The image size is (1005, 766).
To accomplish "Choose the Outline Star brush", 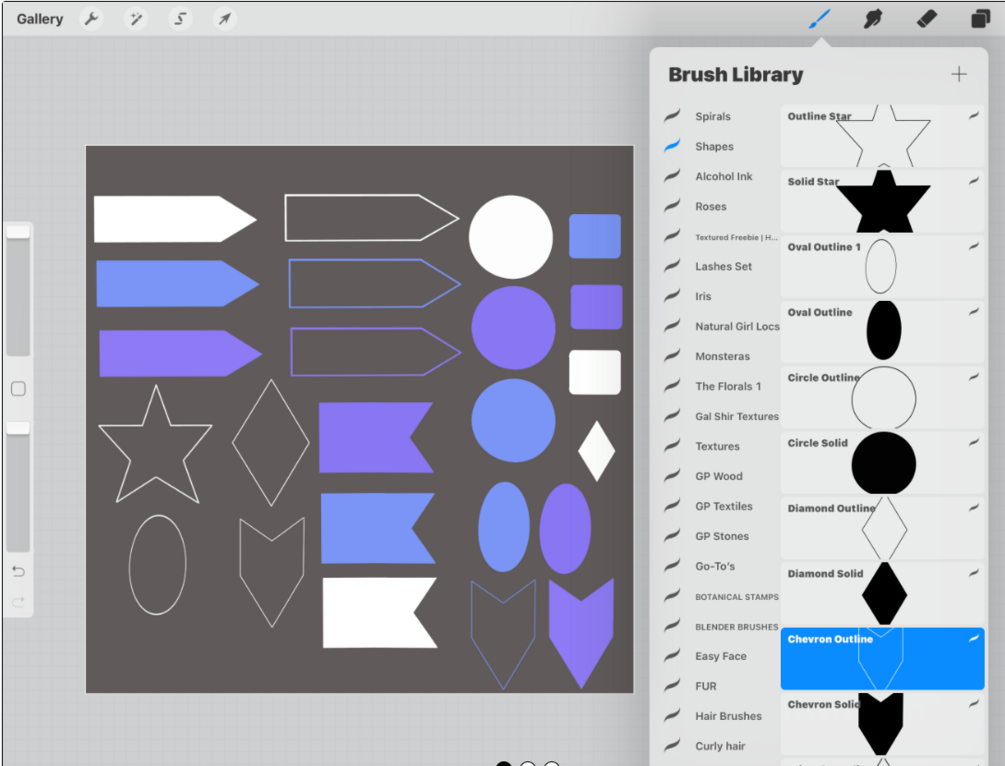I will click(883, 136).
